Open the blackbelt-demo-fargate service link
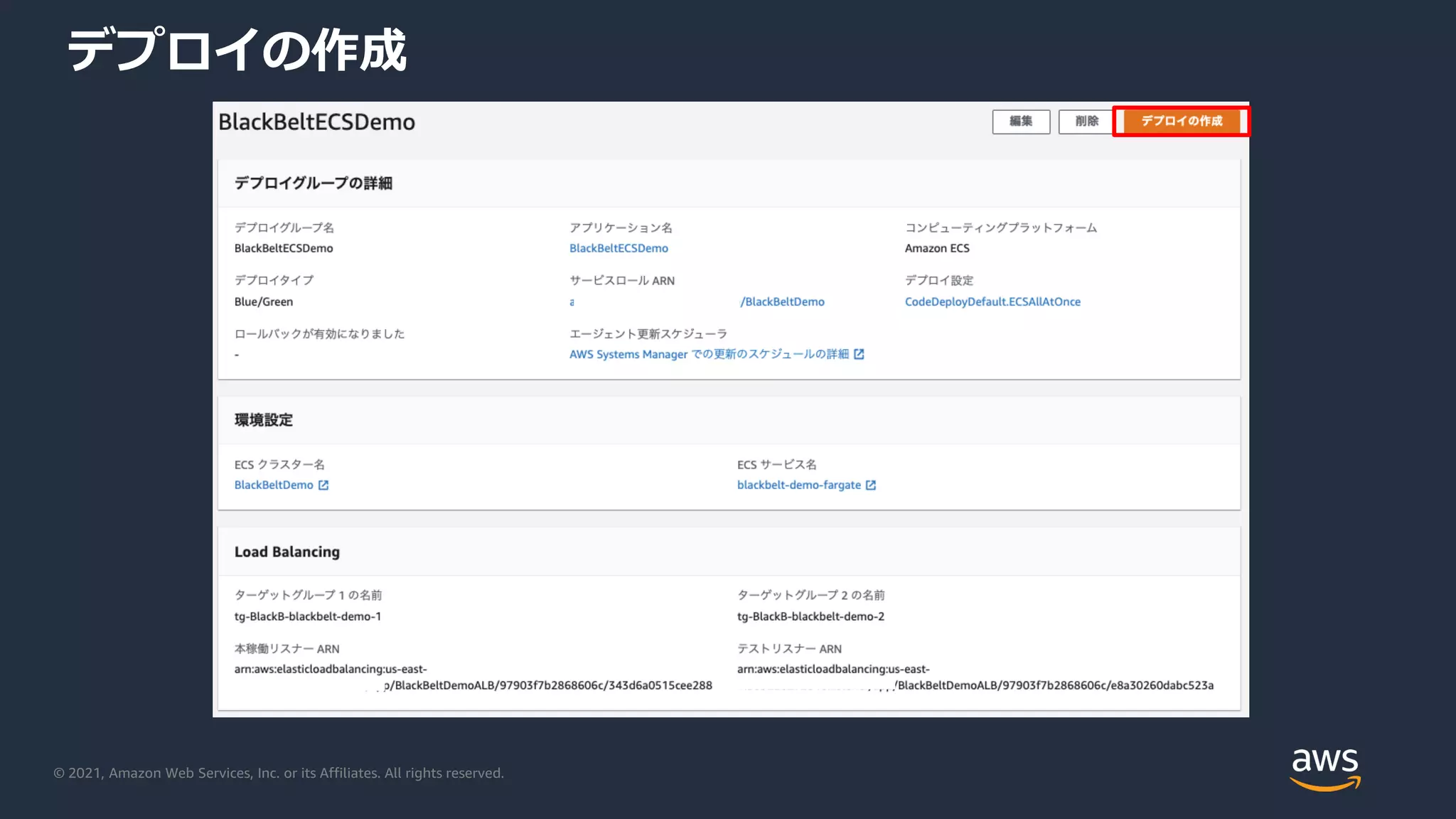This screenshot has width=1456, height=819. (798, 485)
